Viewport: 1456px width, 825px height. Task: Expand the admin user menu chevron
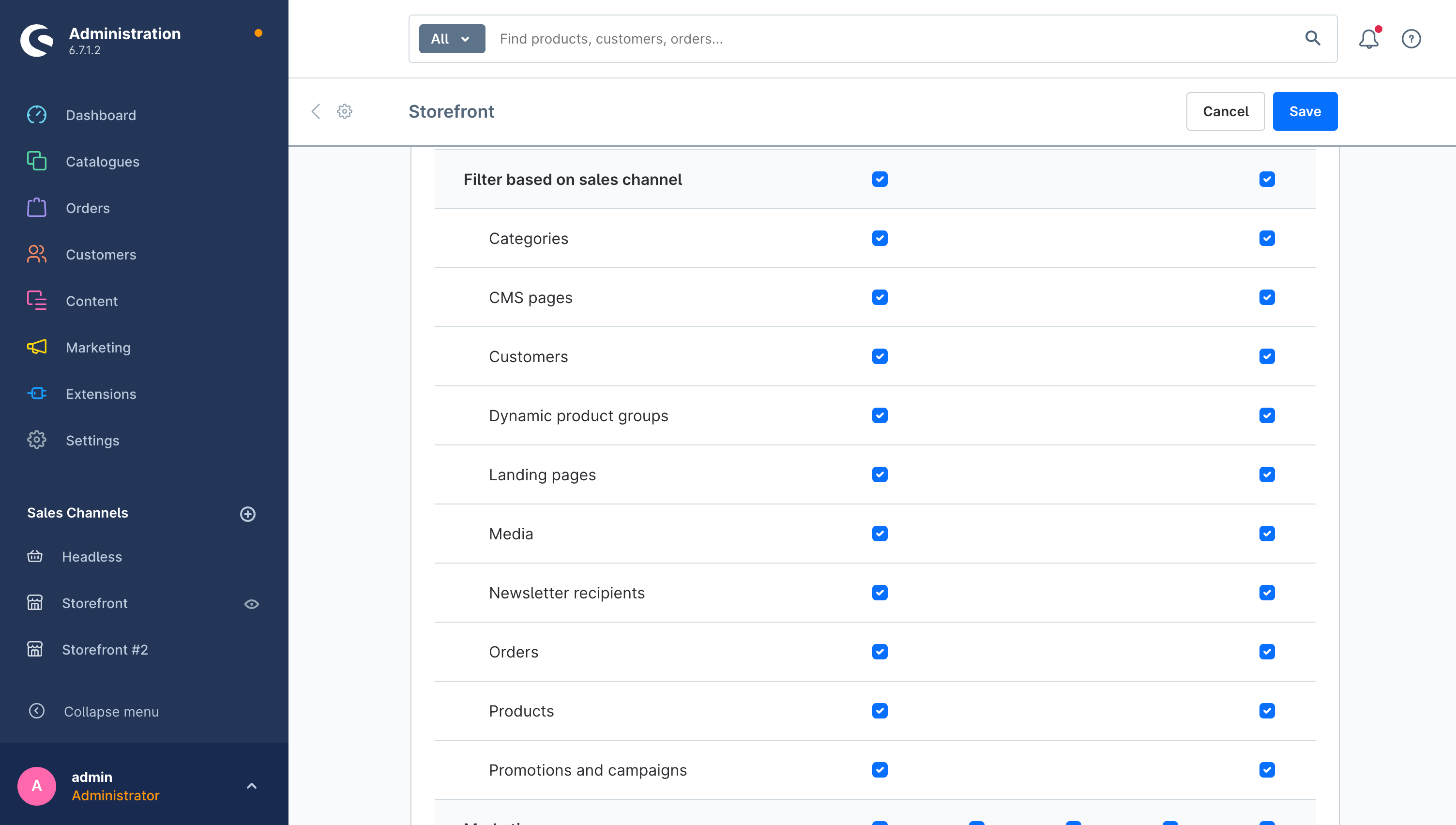click(251, 785)
